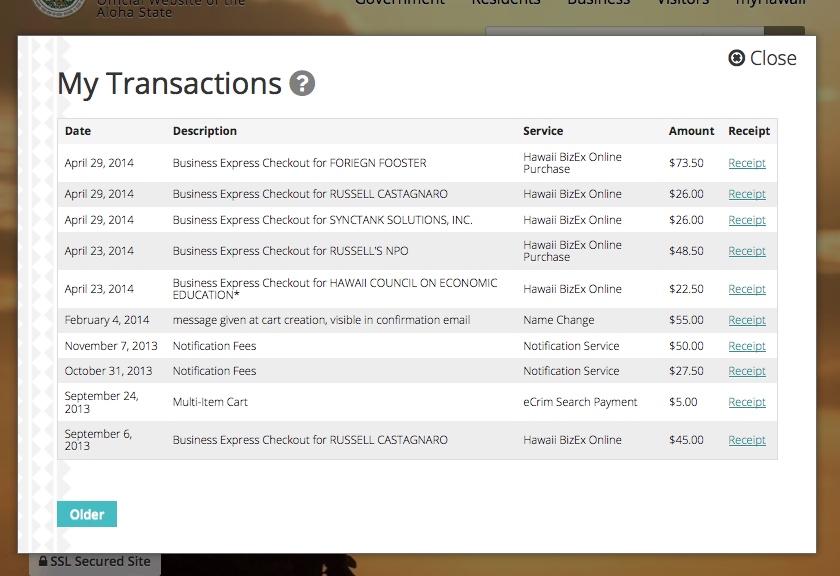Viewport: 840px width, 576px height.
Task: Click the Name Change service cell
Action: pyautogui.click(x=559, y=320)
